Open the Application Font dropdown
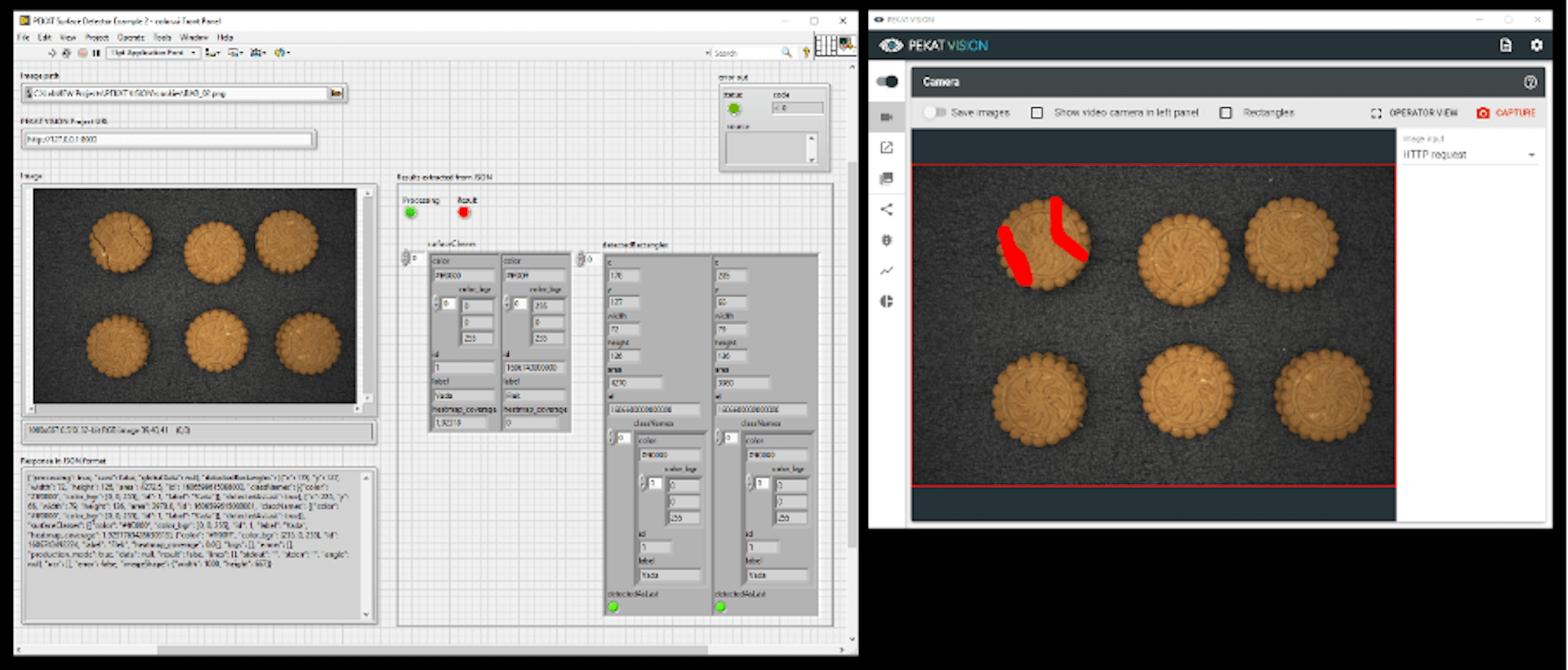1568x670 pixels. (x=154, y=53)
